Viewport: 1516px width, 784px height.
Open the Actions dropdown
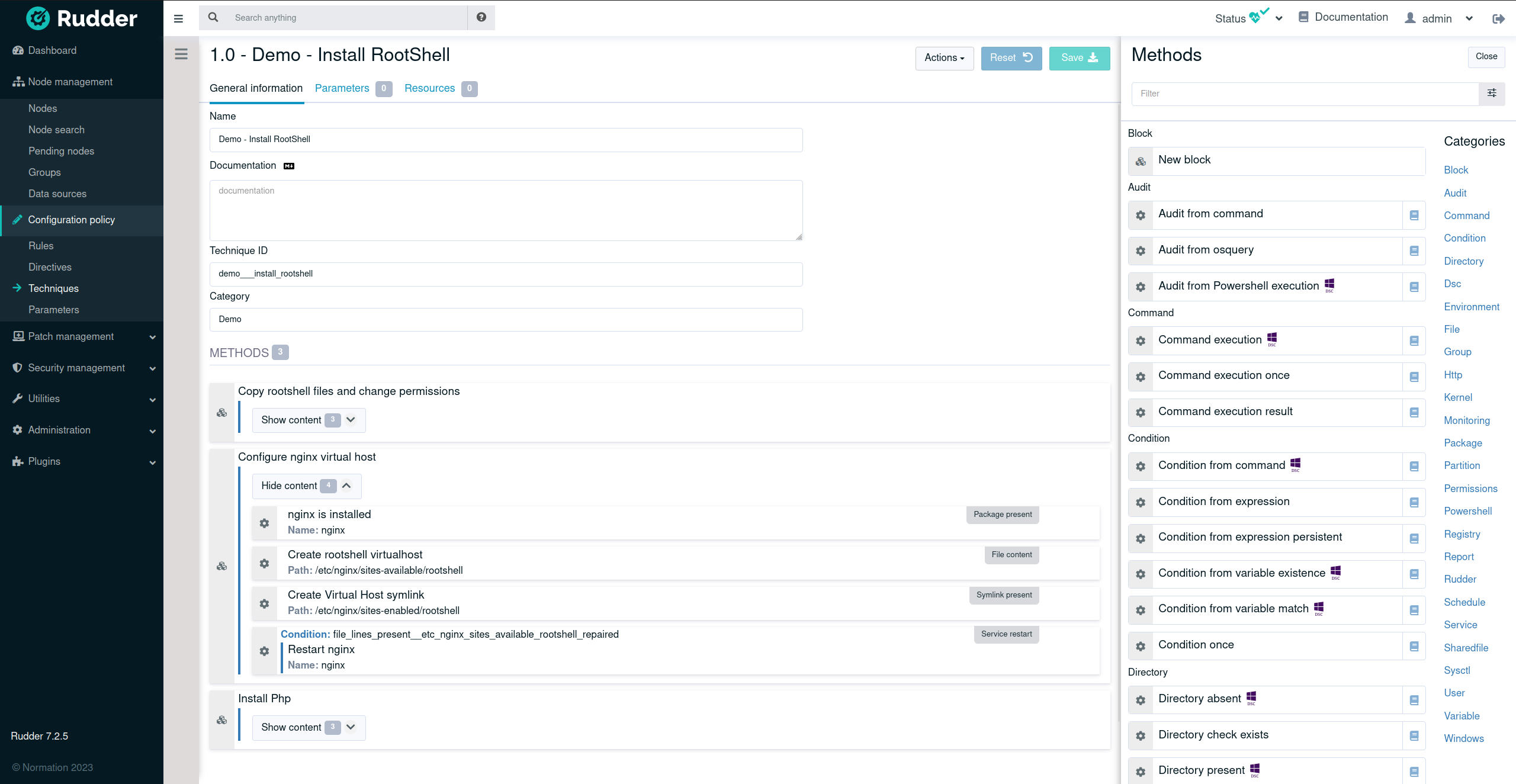tap(944, 58)
